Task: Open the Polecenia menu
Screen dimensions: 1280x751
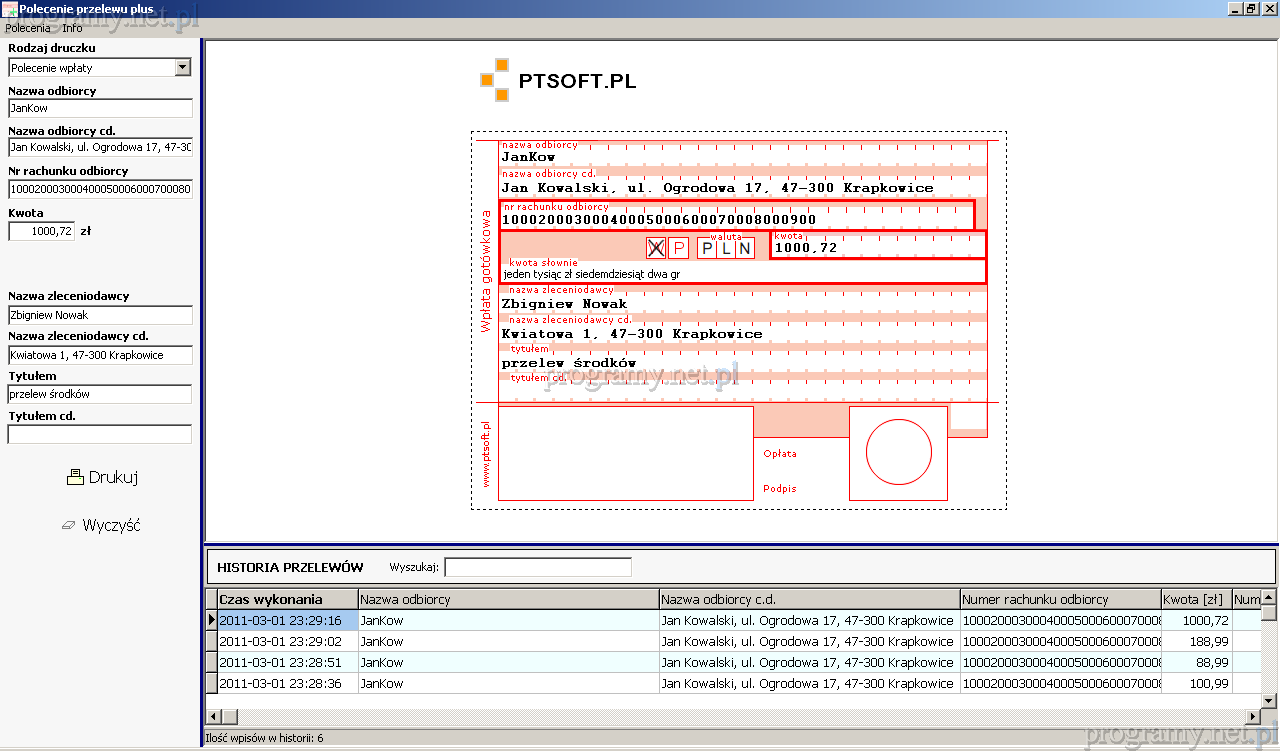Action: (x=28, y=28)
